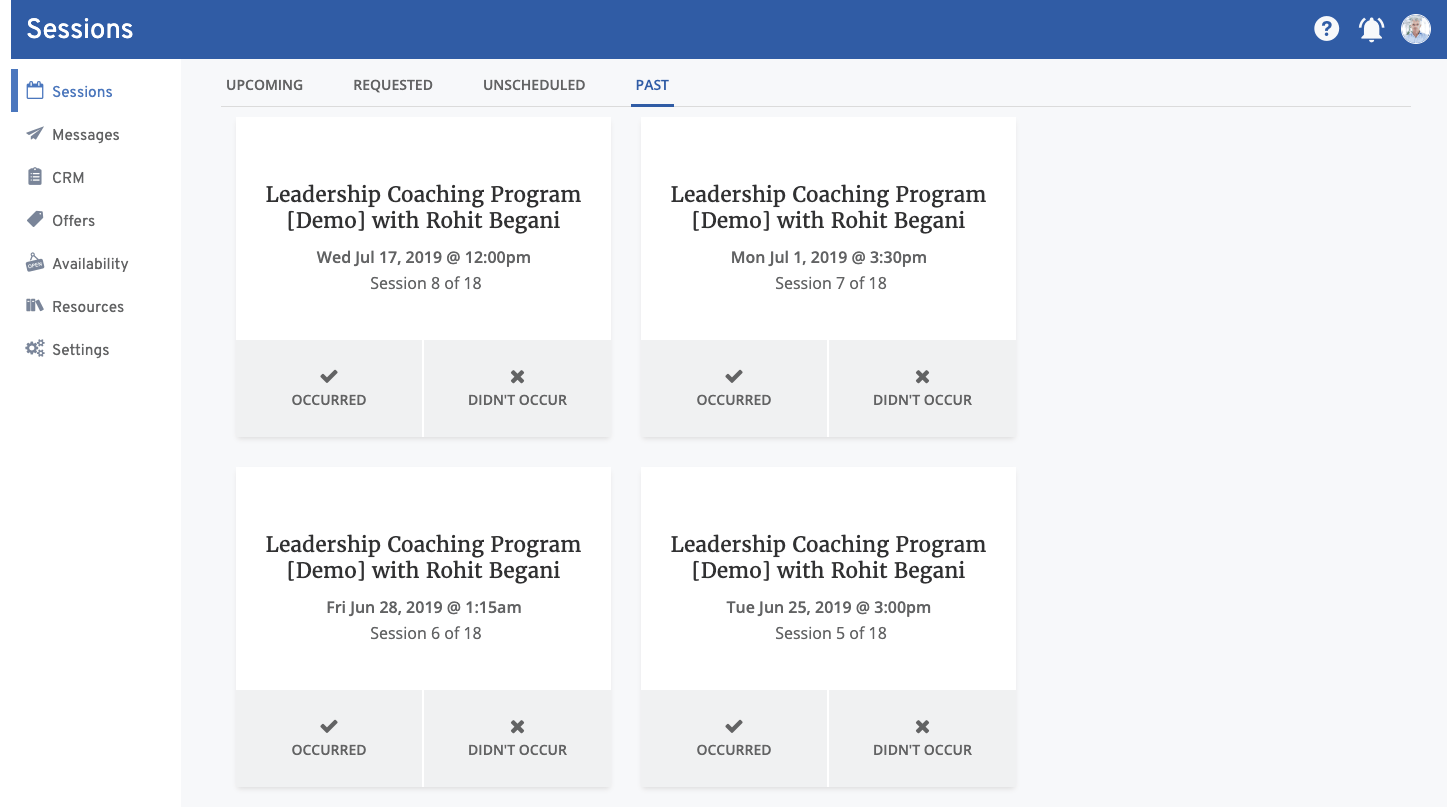Click the Resources books icon
1447x807 pixels.
[x=35, y=306]
